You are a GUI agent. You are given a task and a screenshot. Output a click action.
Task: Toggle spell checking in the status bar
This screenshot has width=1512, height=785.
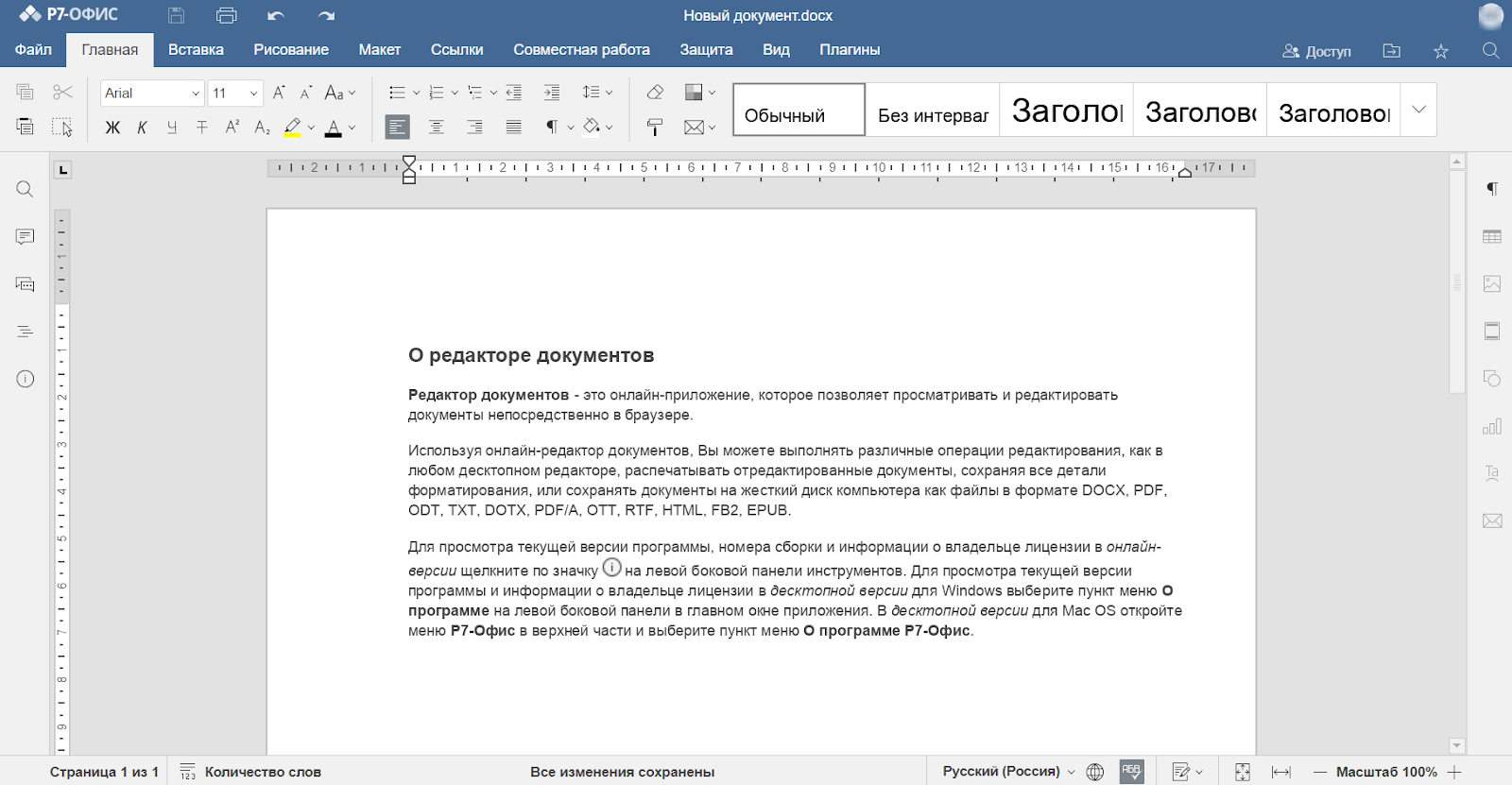point(1131,772)
